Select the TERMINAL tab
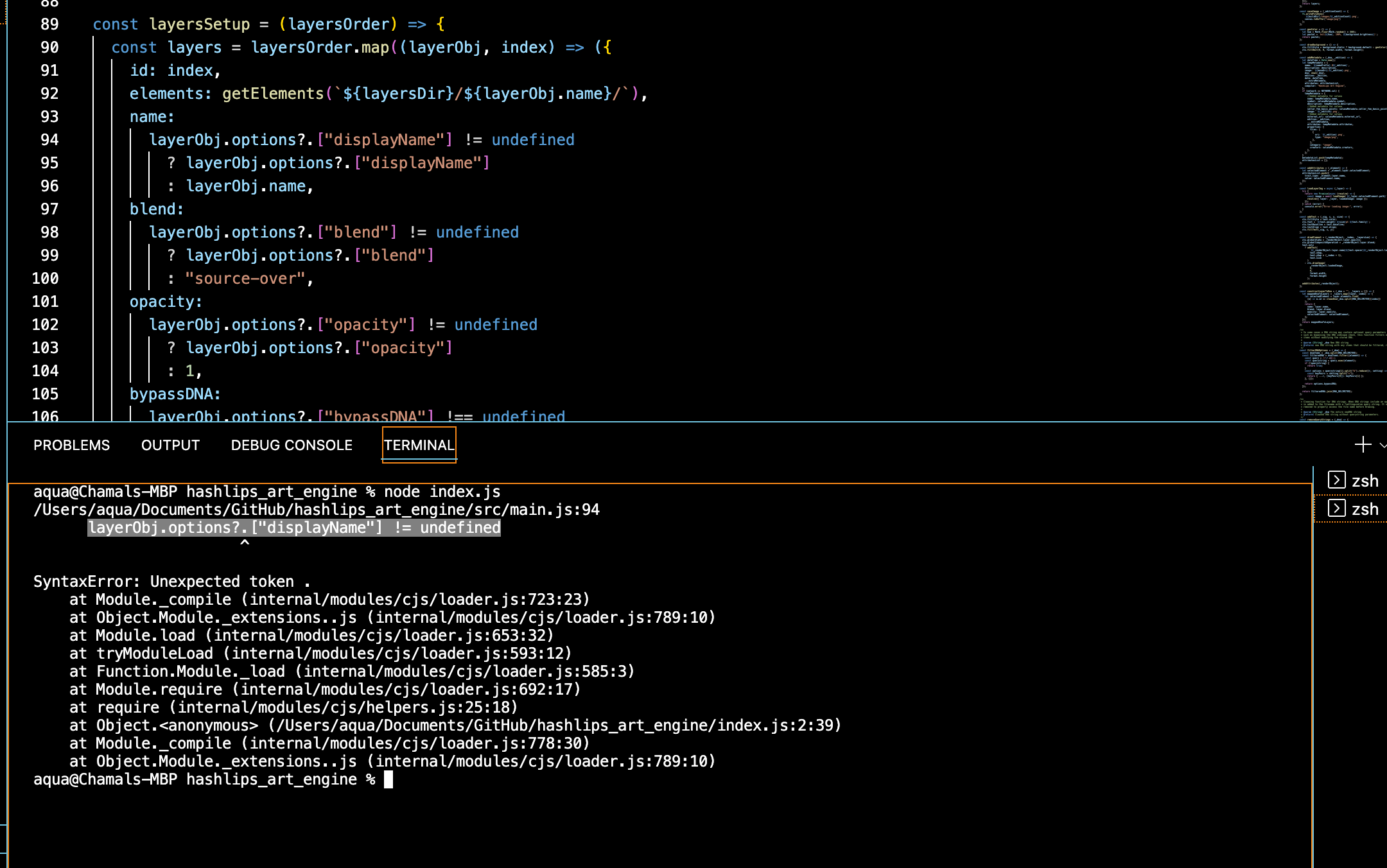This screenshot has width=1387, height=868. [419, 445]
